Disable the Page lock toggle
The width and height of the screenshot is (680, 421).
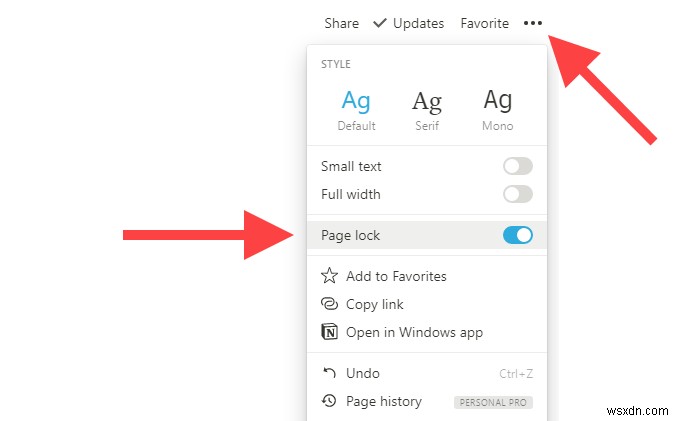click(517, 236)
